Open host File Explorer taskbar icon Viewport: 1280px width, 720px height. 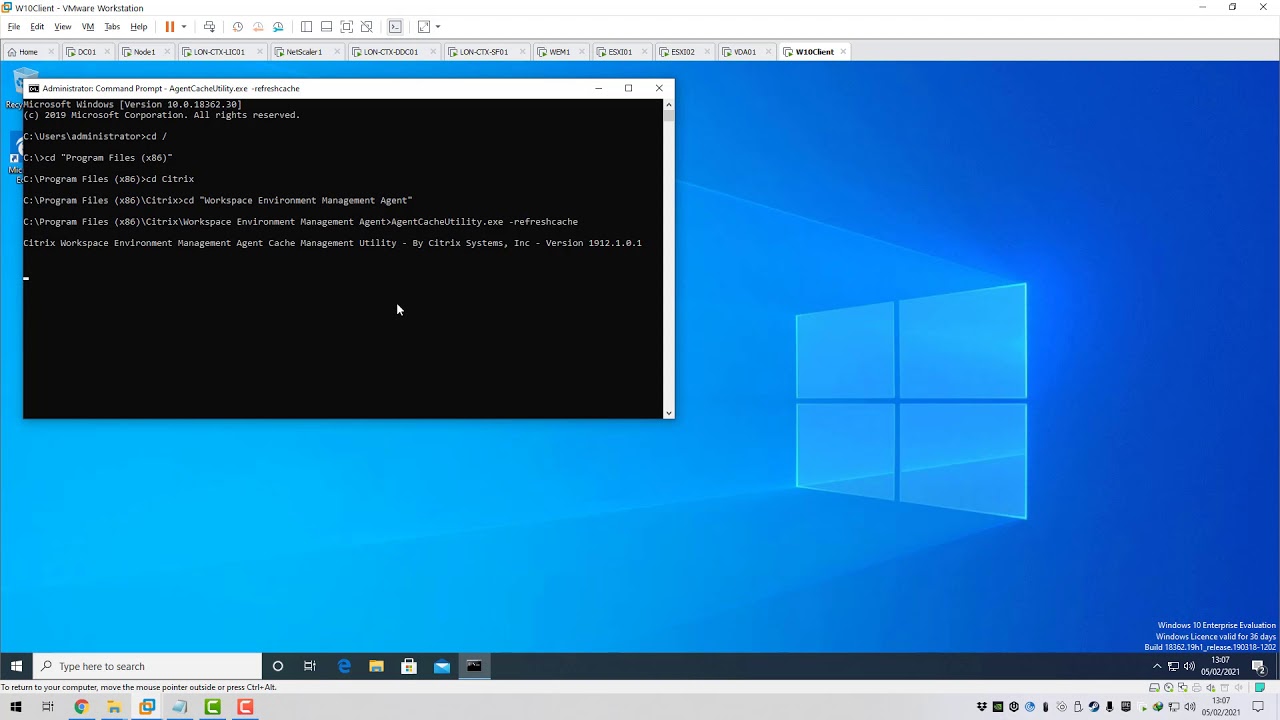[114, 707]
